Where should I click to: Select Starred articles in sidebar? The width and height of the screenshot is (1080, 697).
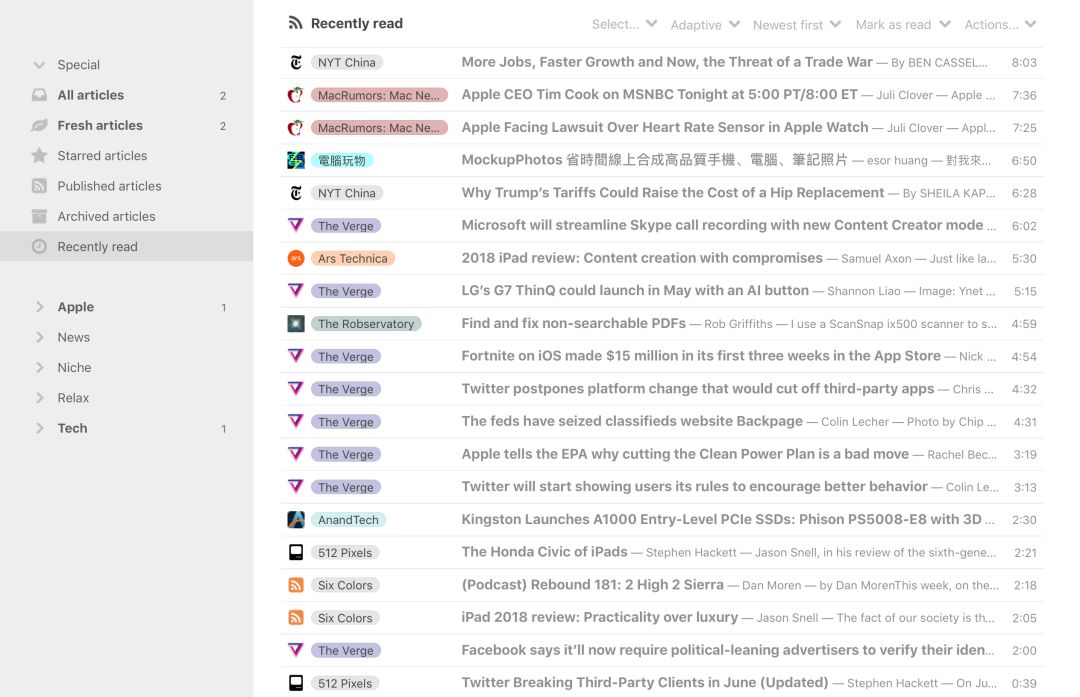tap(127, 156)
